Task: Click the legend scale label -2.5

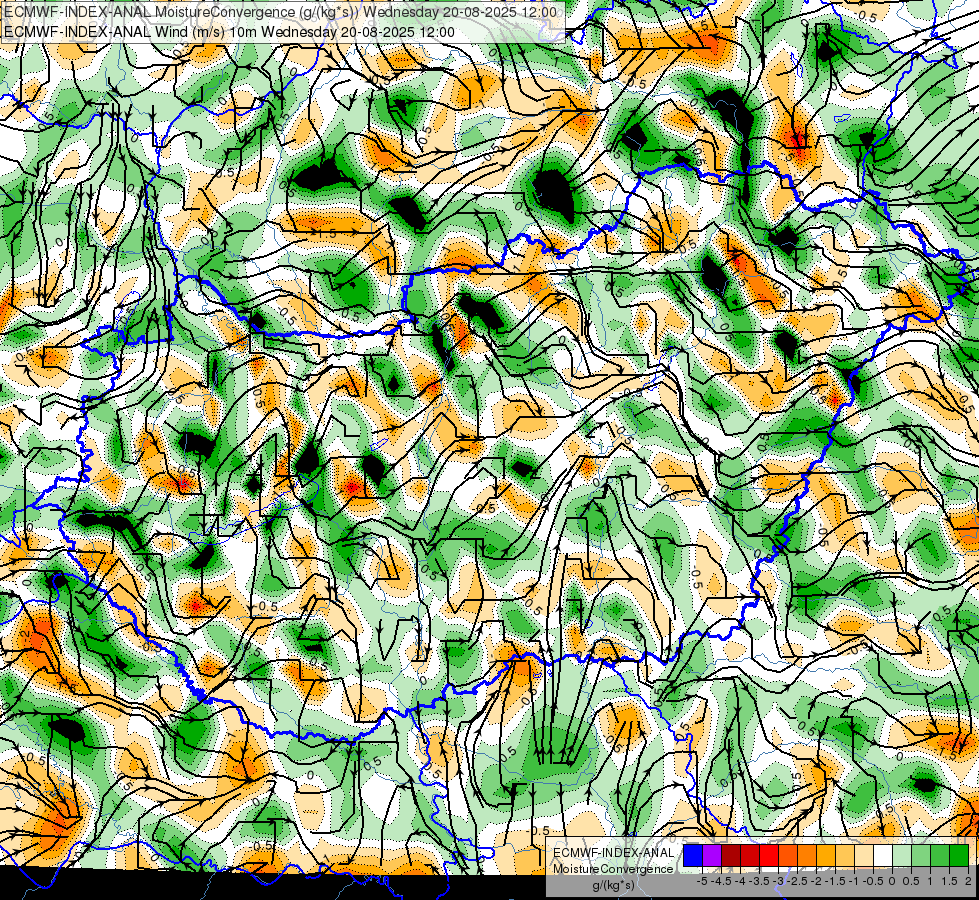Action: tap(797, 881)
